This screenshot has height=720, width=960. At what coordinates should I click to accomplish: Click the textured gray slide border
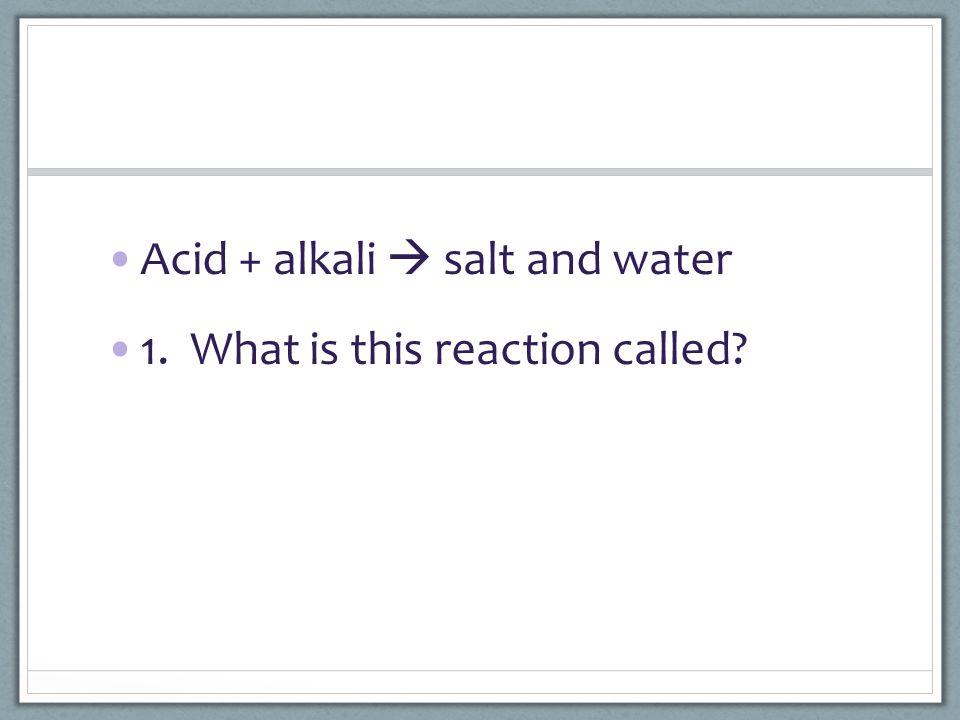[x=9, y=360]
